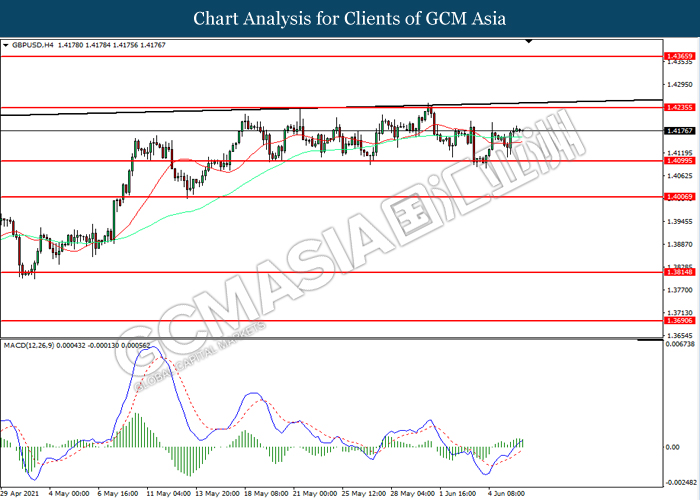The width and height of the screenshot is (700, 500).
Task: Click the current price label 1.41767
Action: point(679,131)
